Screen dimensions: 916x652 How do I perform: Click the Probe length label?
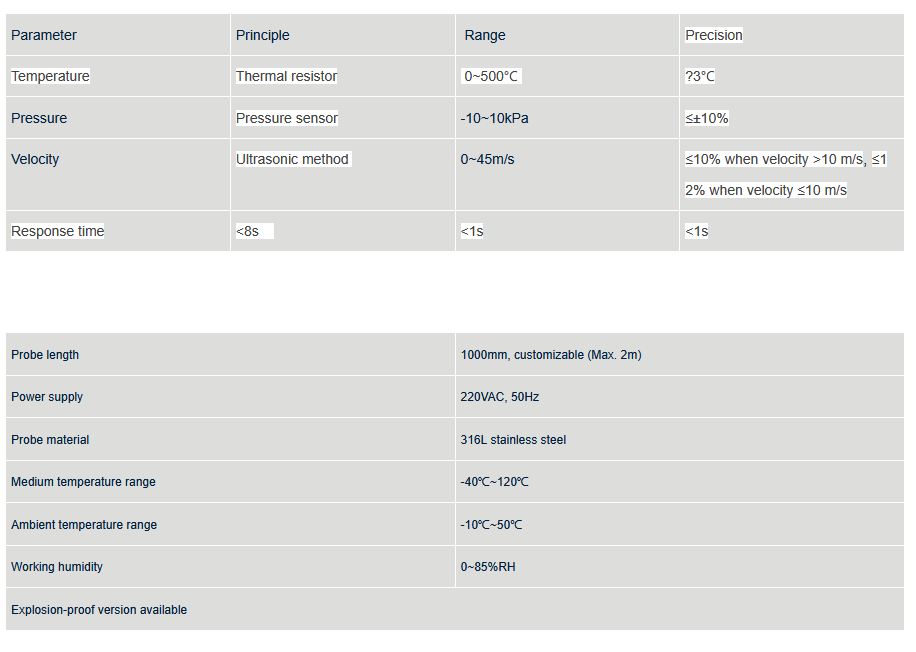(x=45, y=355)
